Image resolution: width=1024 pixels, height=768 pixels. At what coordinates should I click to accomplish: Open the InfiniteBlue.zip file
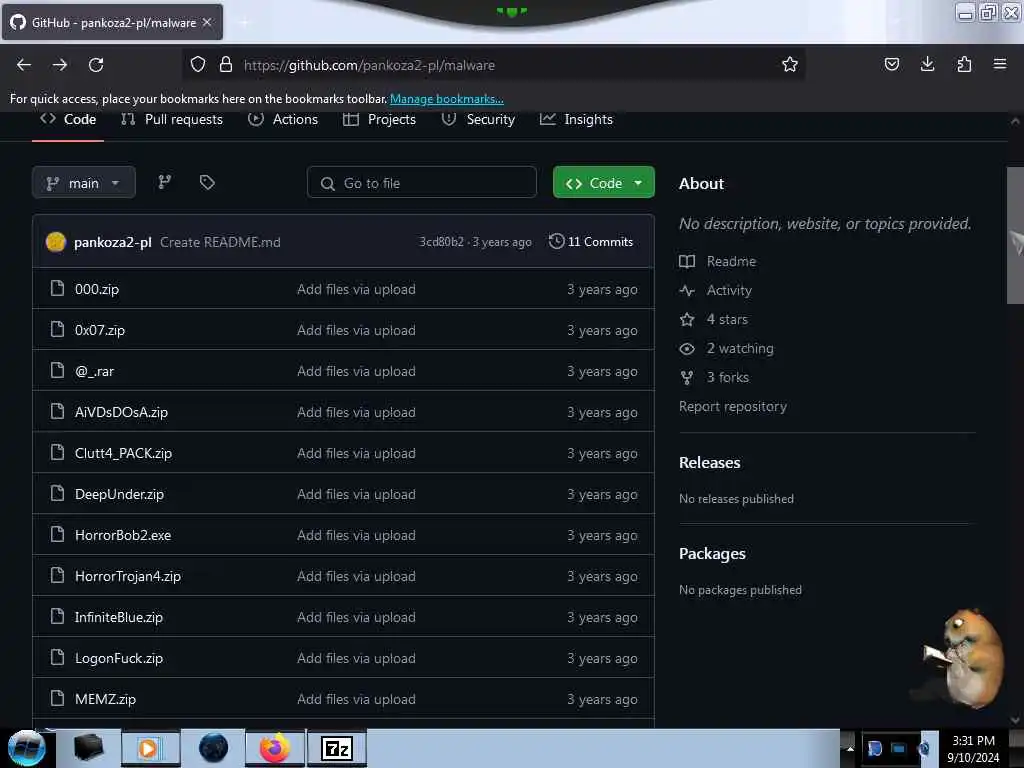(119, 617)
